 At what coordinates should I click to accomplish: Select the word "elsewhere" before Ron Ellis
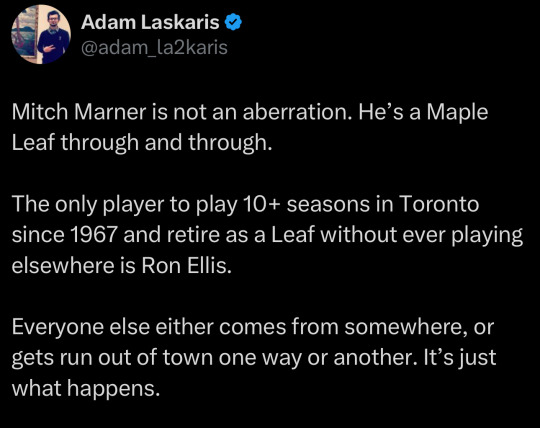pos(63,266)
